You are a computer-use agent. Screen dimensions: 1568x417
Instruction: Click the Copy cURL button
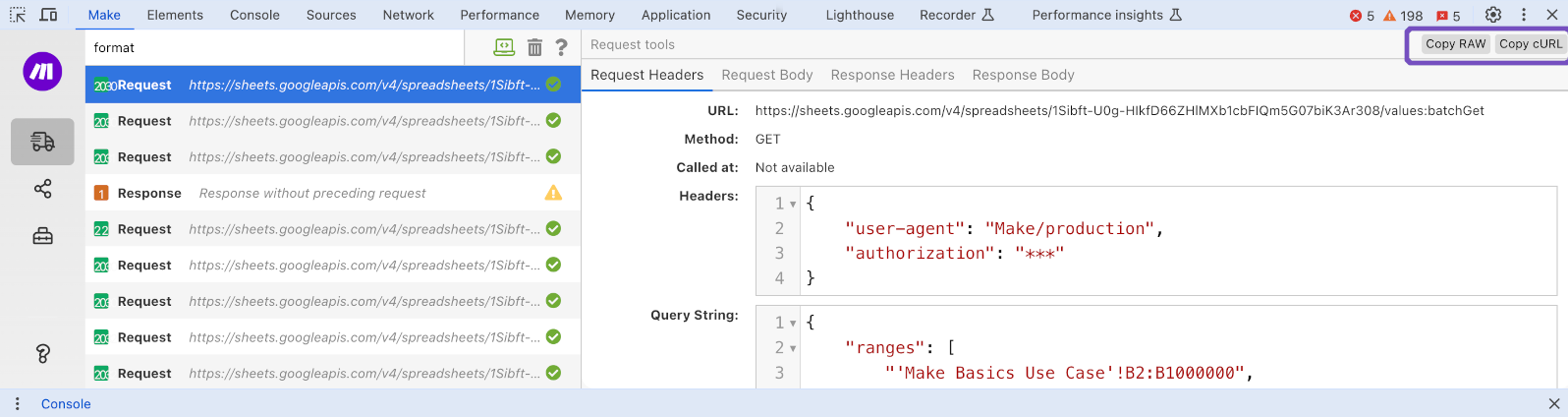click(1530, 44)
